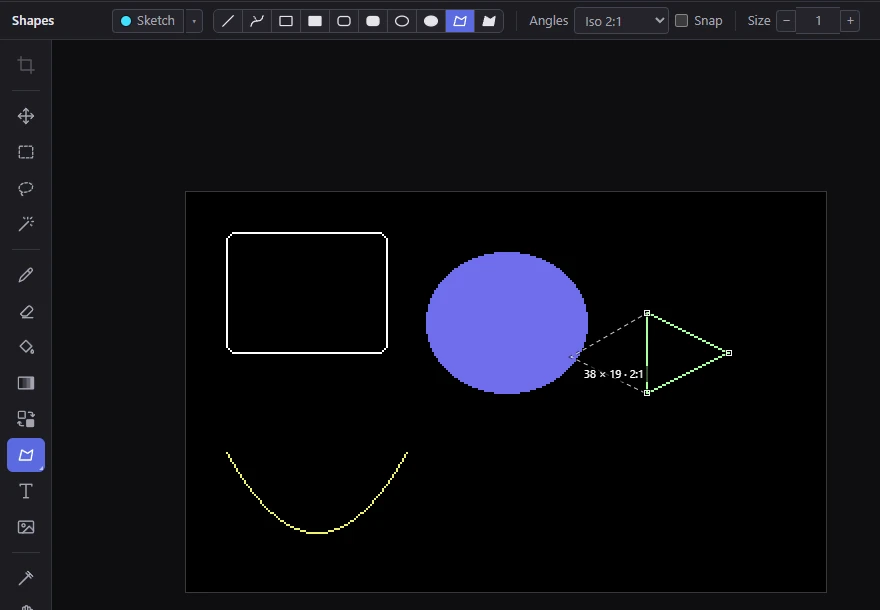
Task: Choose the filled Polygon shape
Action: [489, 21]
